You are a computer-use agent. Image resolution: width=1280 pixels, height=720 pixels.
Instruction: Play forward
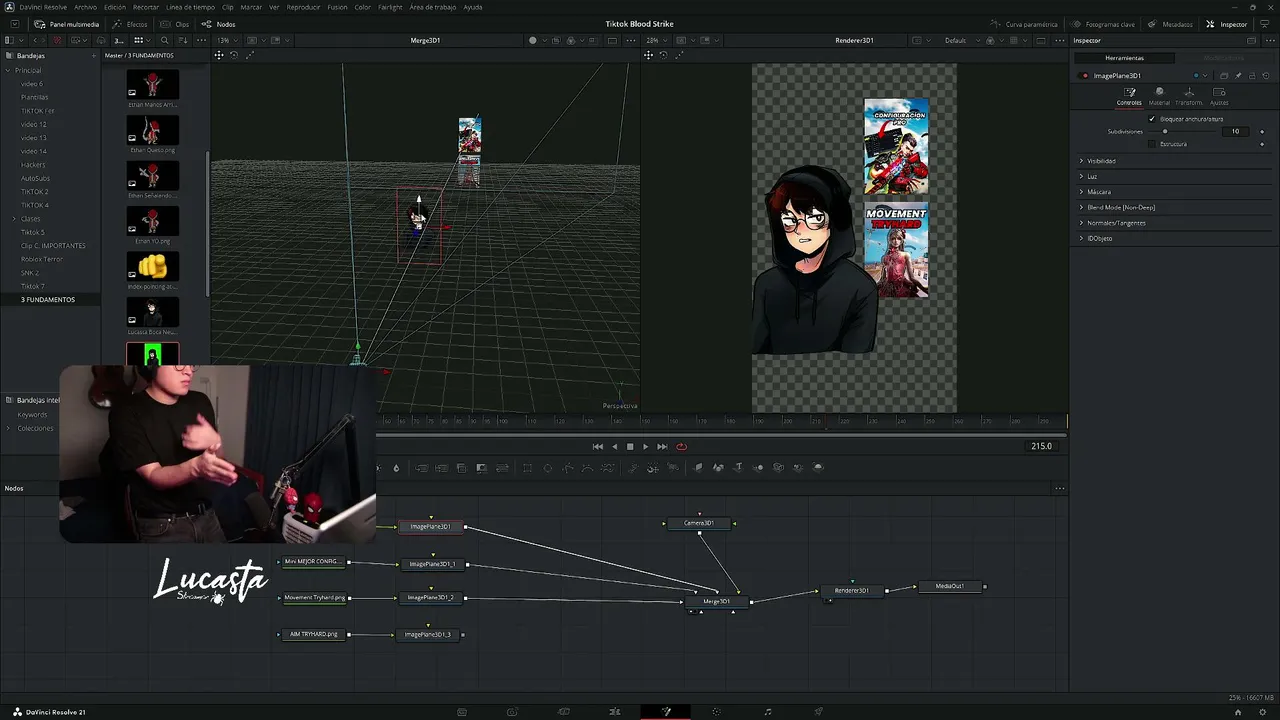[x=645, y=447]
